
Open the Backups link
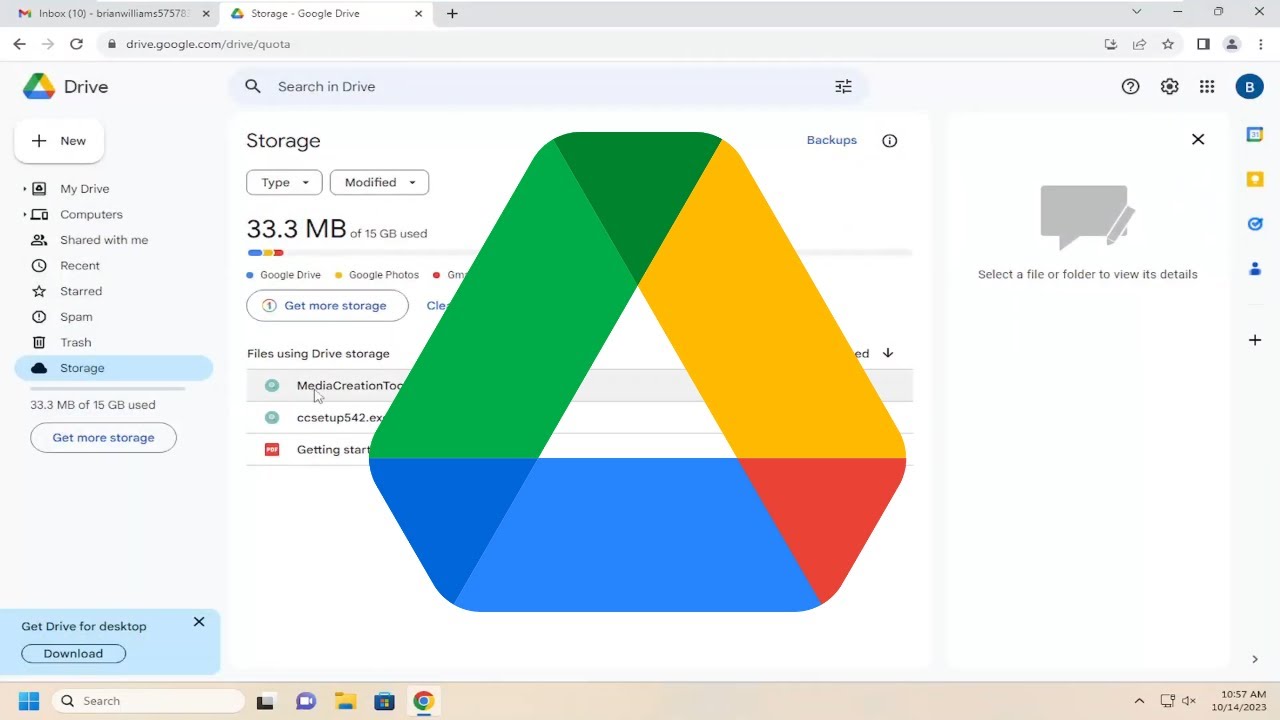832,140
